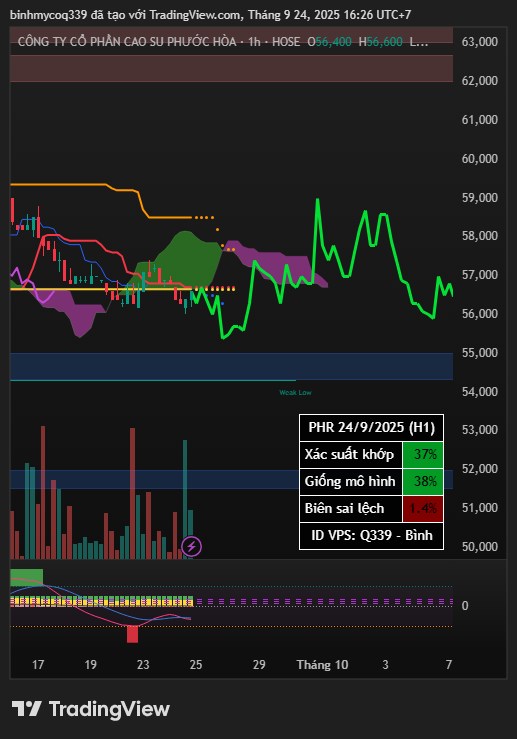The width and height of the screenshot is (517, 739).
Task: Click the green 38% pattern similarity cell
Action: (423, 481)
